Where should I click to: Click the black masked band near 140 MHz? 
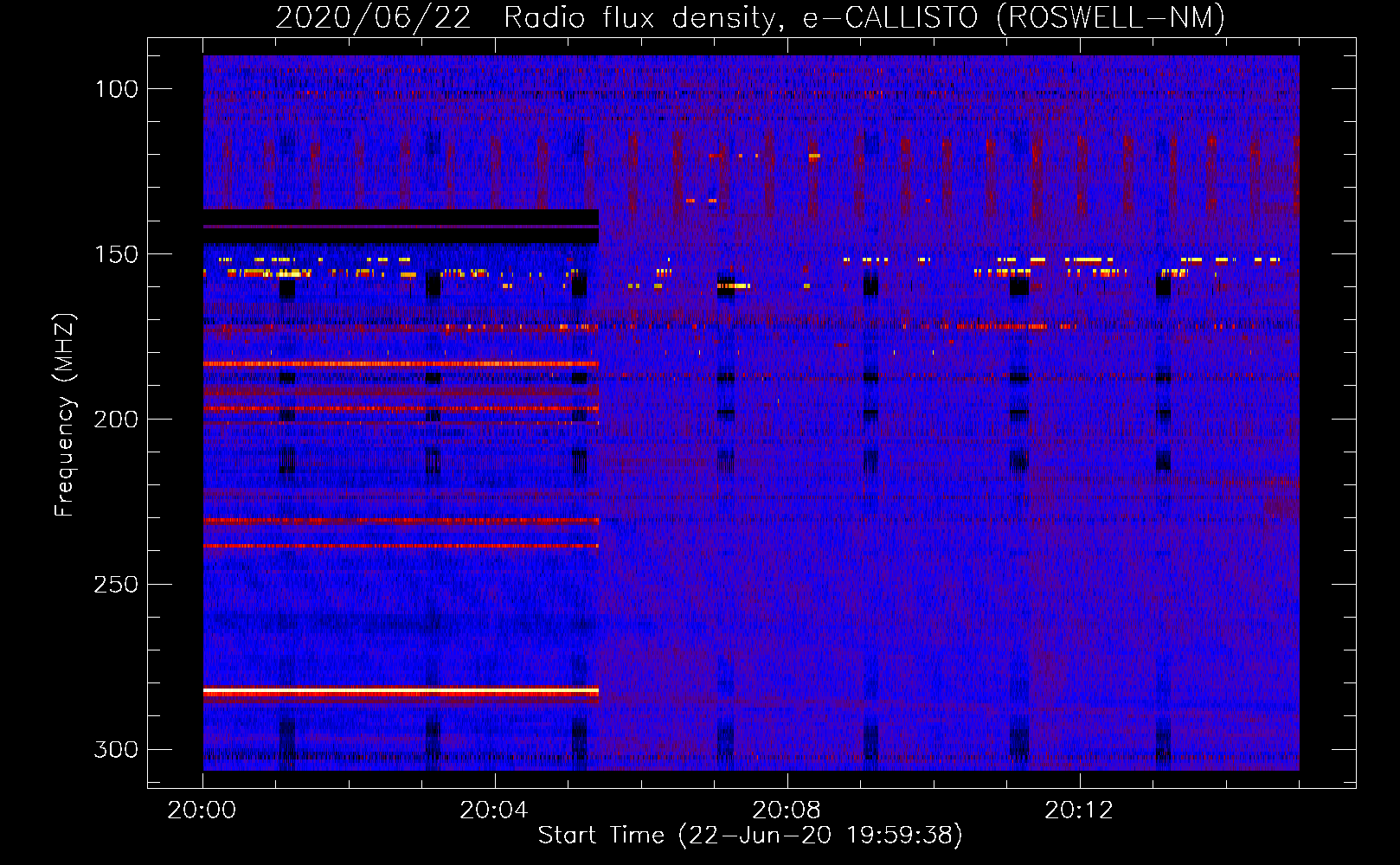click(401, 226)
